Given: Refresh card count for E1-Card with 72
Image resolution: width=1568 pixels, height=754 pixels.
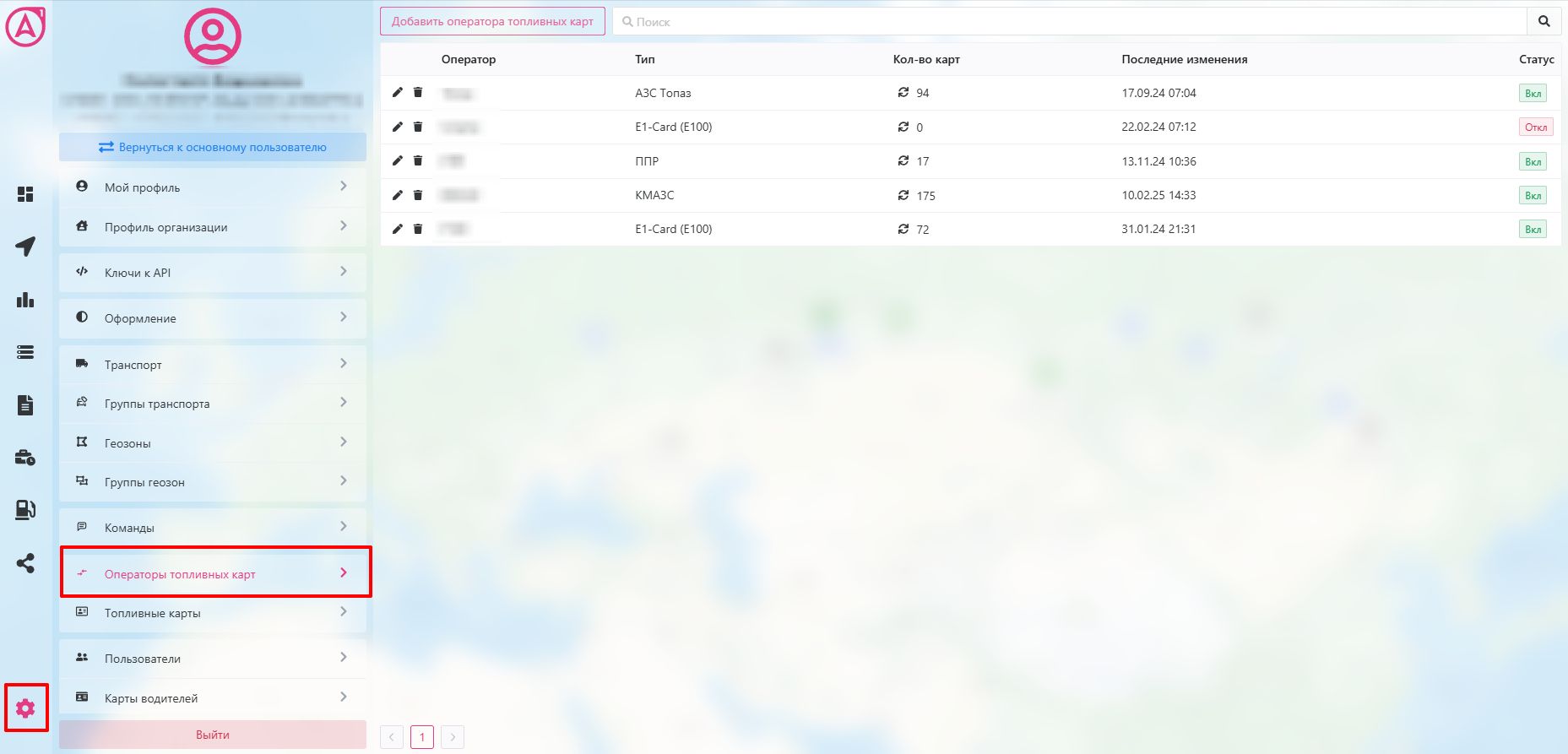Looking at the screenshot, I should click(x=903, y=229).
